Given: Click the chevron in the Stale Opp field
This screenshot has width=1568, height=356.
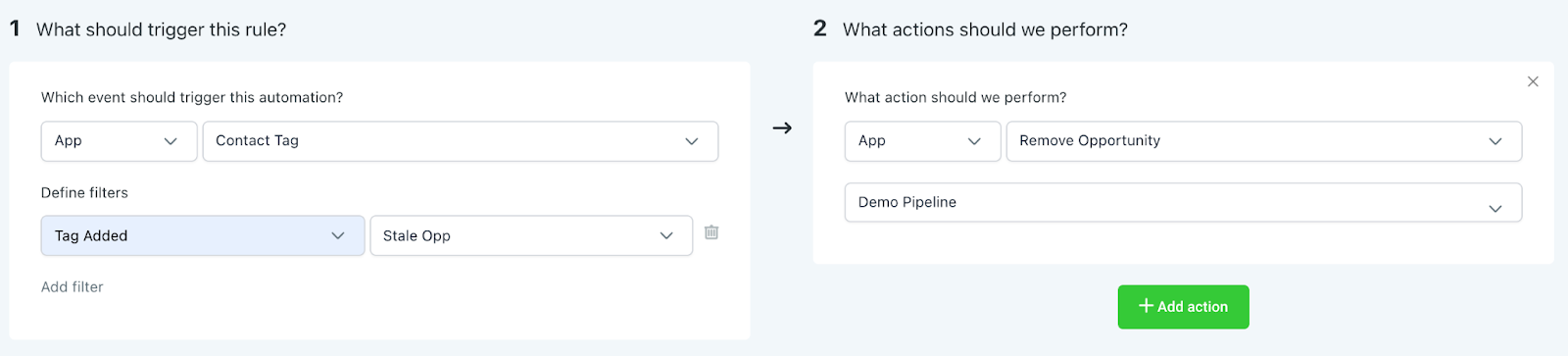Looking at the screenshot, I should point(666,235).
